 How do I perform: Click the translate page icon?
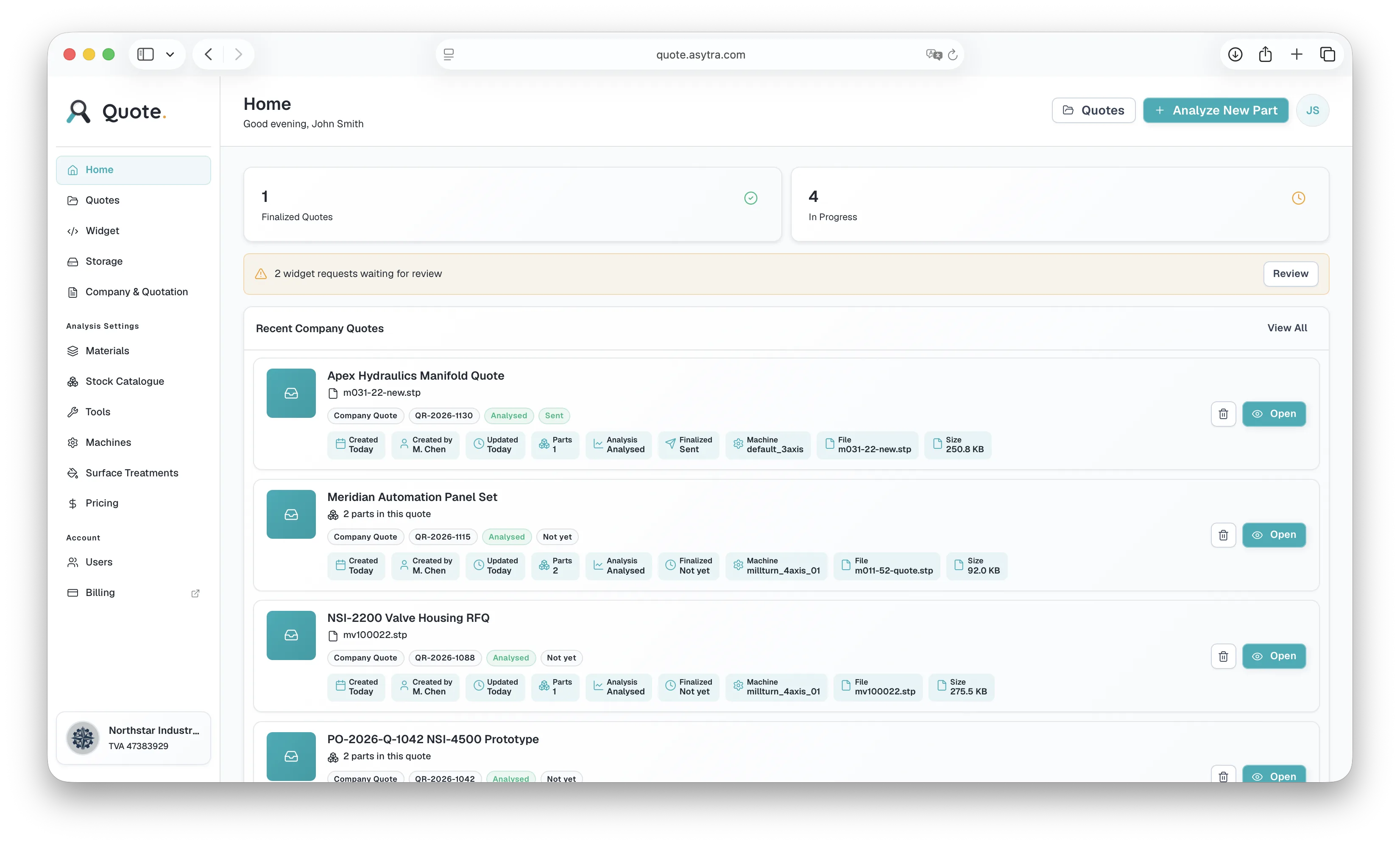click(934, 55)
